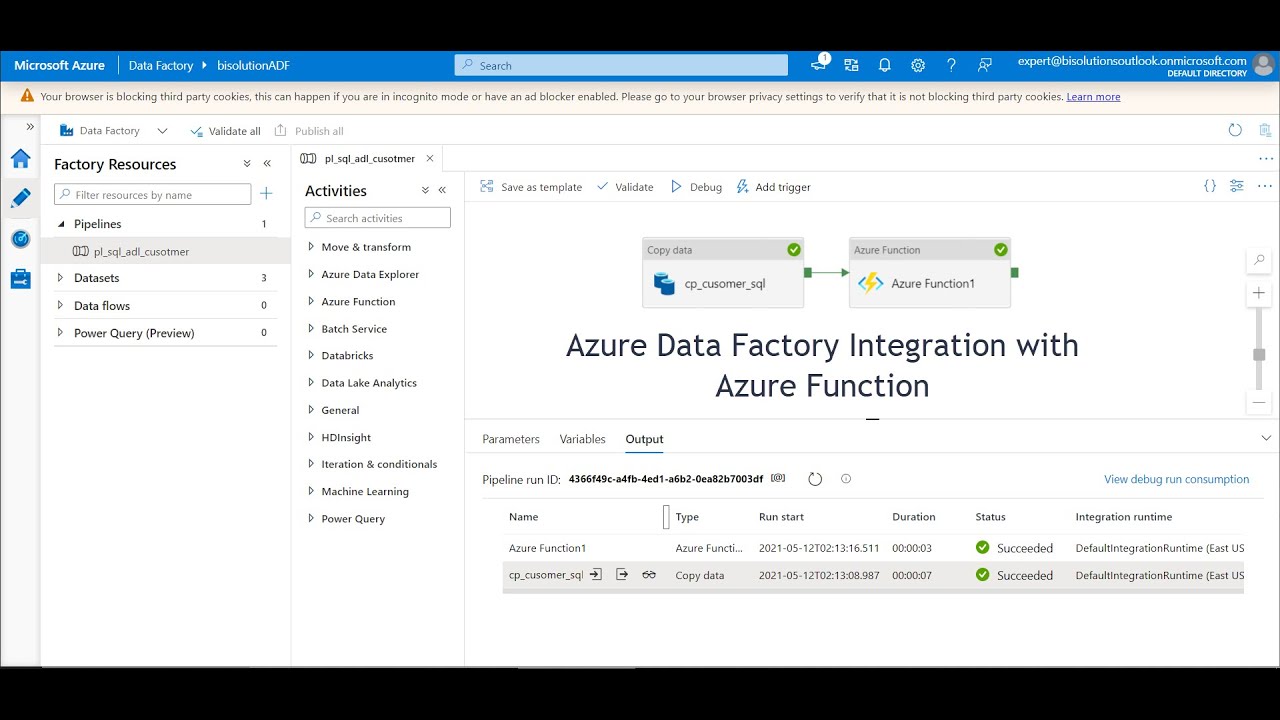
Task: Click the discard all trash icon
Action: 1265,130
